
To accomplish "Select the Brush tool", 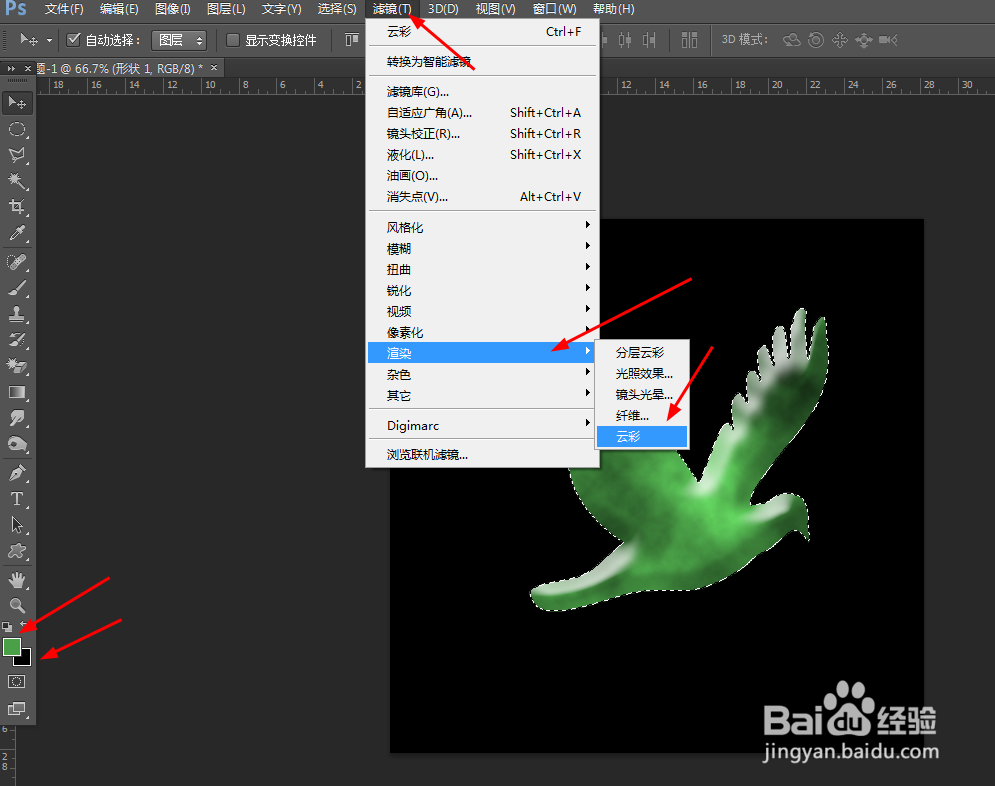I will [17, 288].
